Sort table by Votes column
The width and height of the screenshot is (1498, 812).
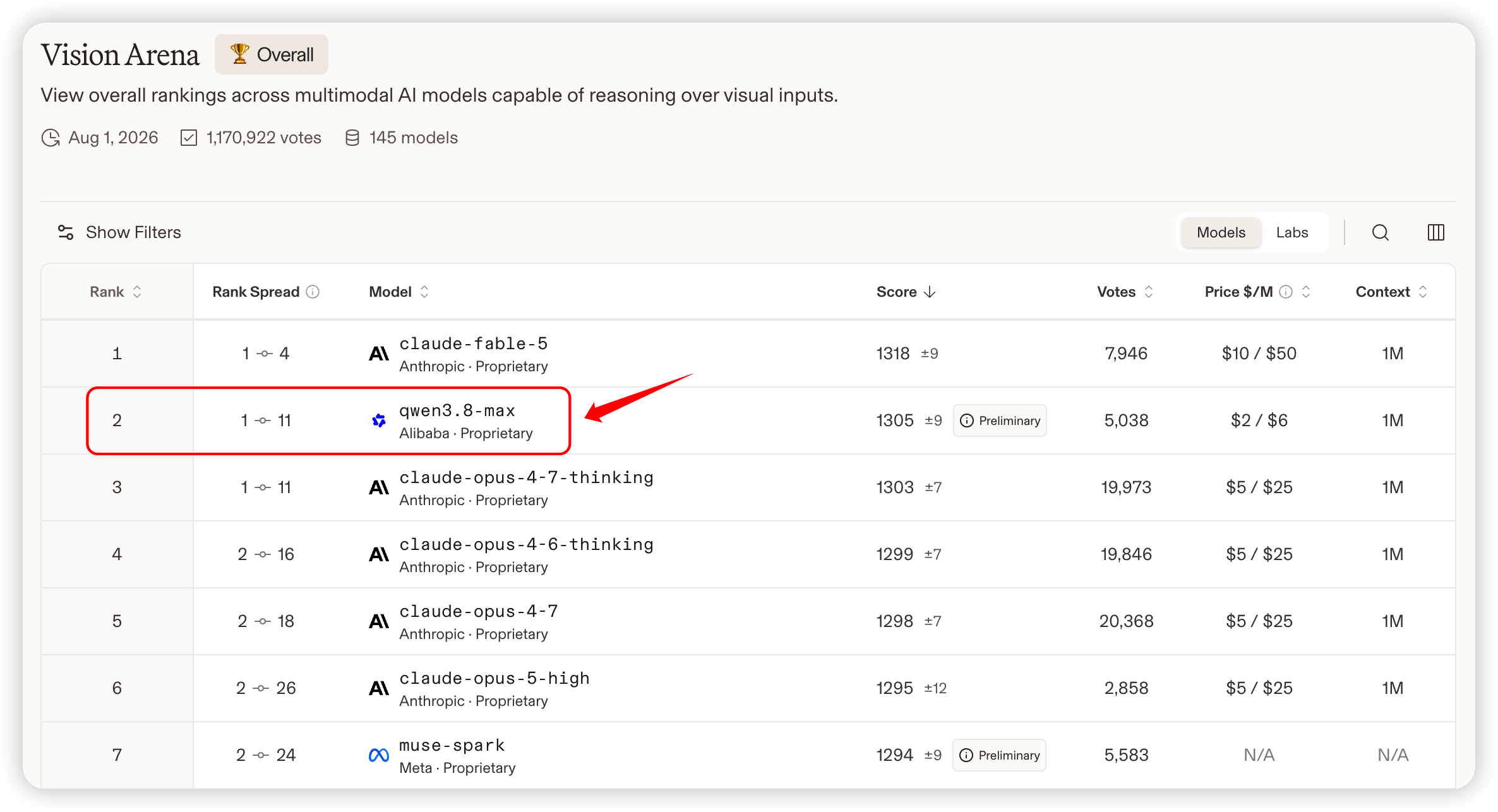[1125, 292]
